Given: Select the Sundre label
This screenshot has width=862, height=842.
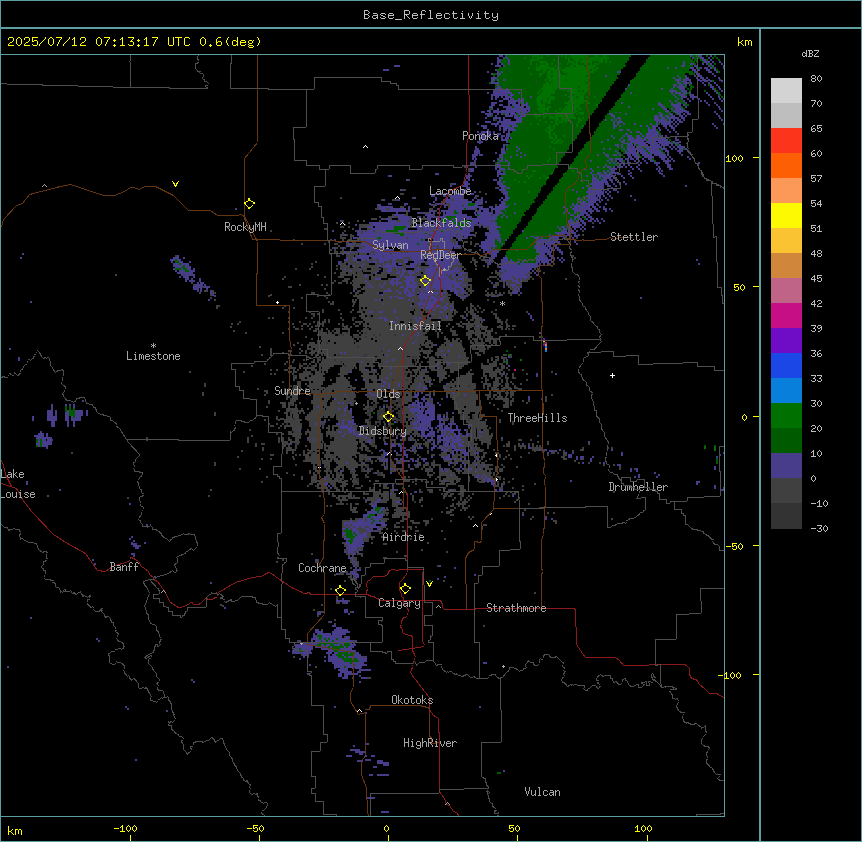Looking at the screenshot, I should pyautogui.click(x=292, y=391).
